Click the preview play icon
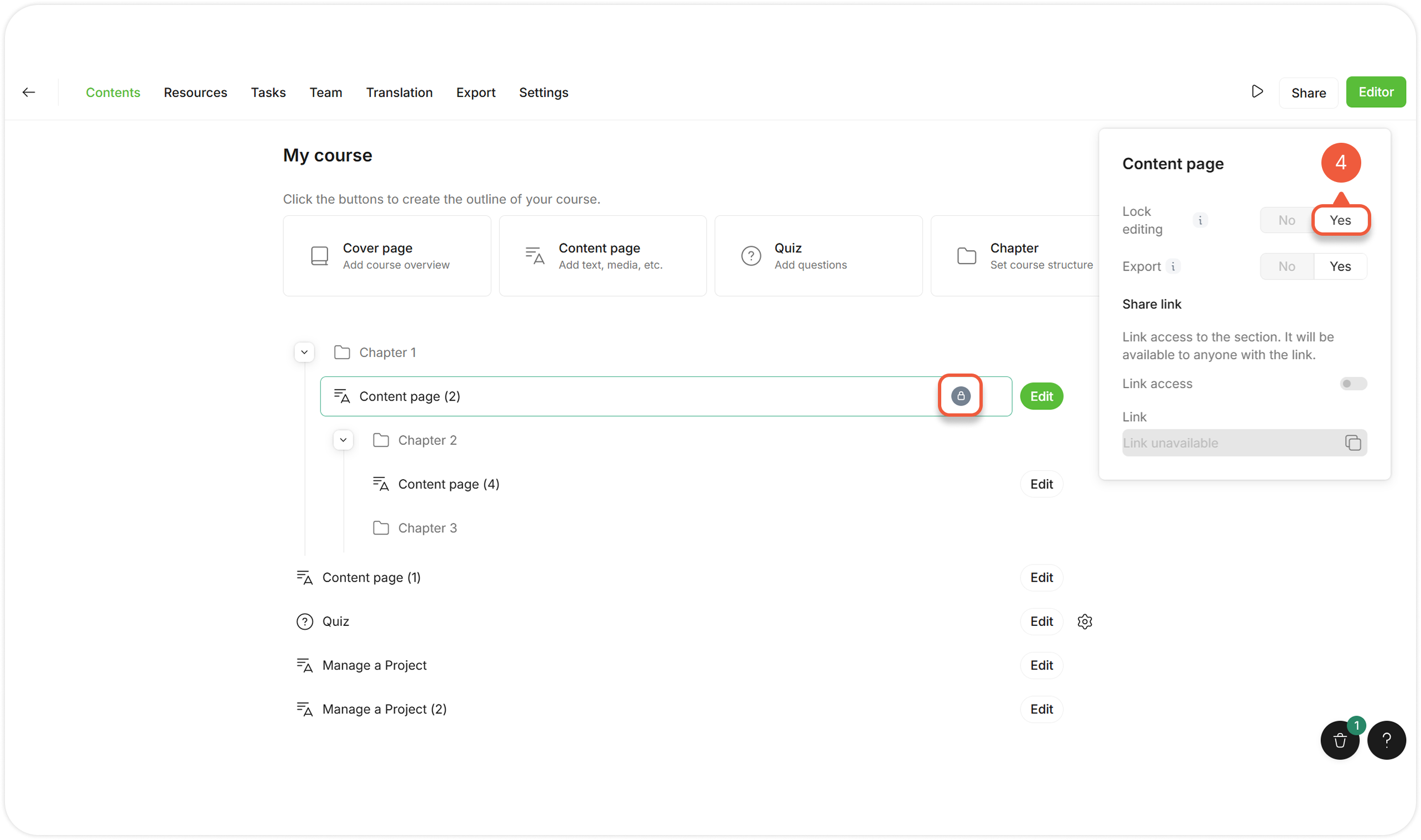The width and height of the screenshot is (1421, 840). pyautogui.click(x=1257, y=92)
